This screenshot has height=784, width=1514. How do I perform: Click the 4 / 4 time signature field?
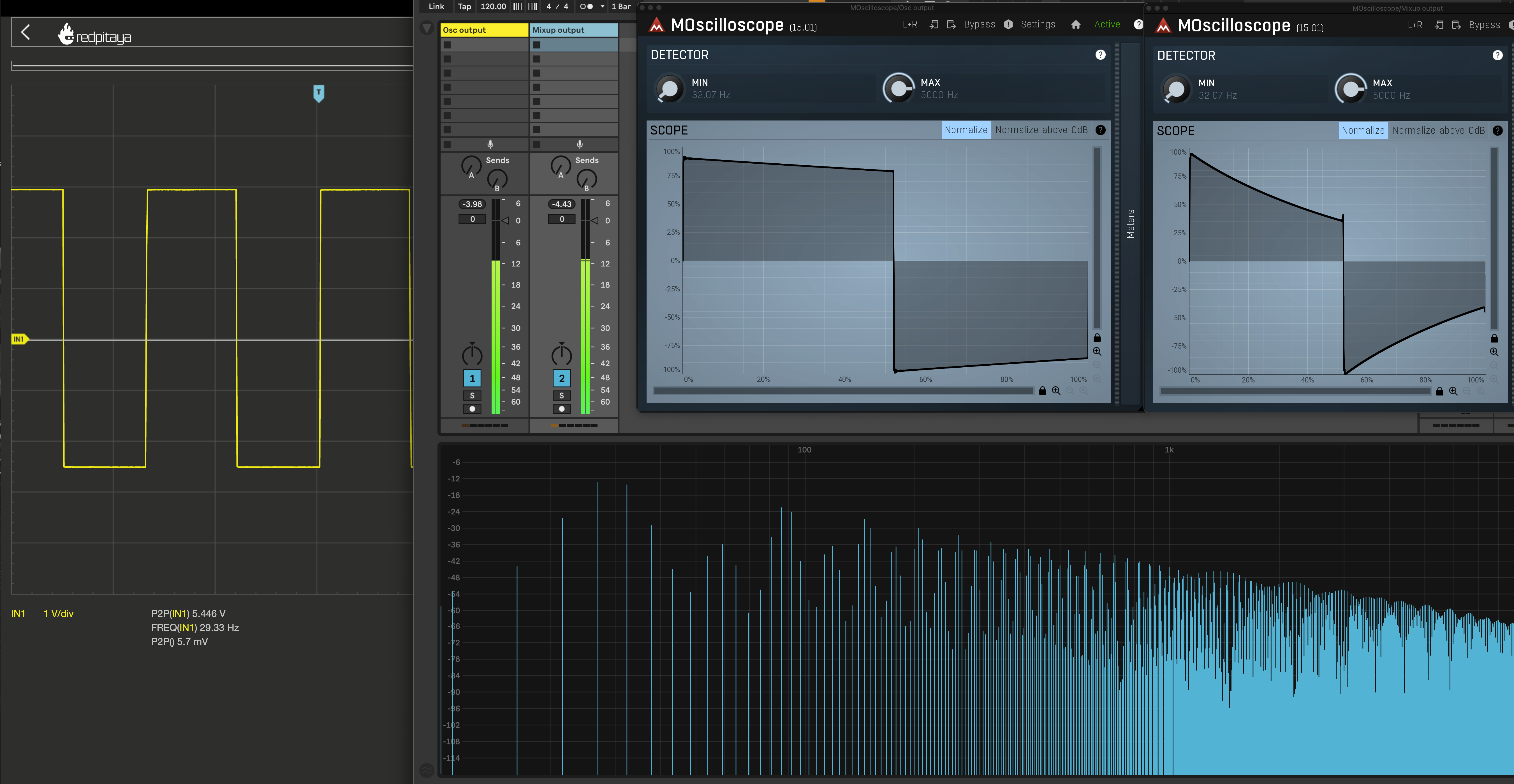coord(557,6)
